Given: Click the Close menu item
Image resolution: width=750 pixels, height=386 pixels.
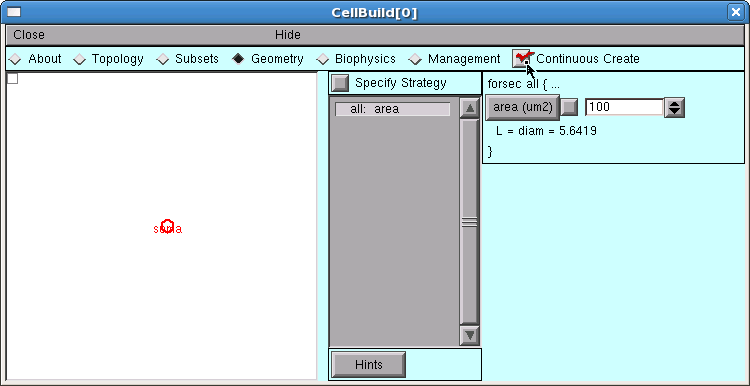Looking at the screenshot, I should coord(29,35).
